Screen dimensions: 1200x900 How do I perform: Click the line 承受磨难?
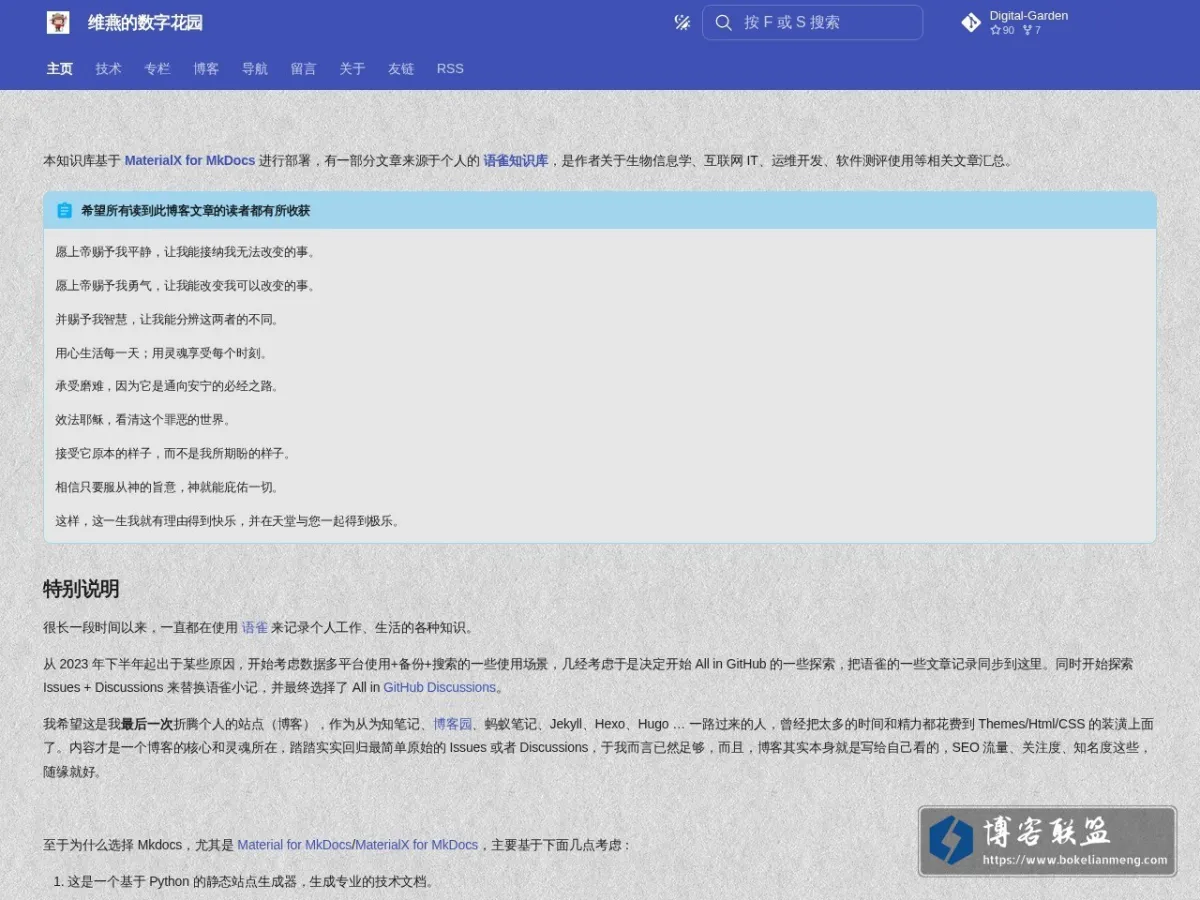[x=168, y=386]
